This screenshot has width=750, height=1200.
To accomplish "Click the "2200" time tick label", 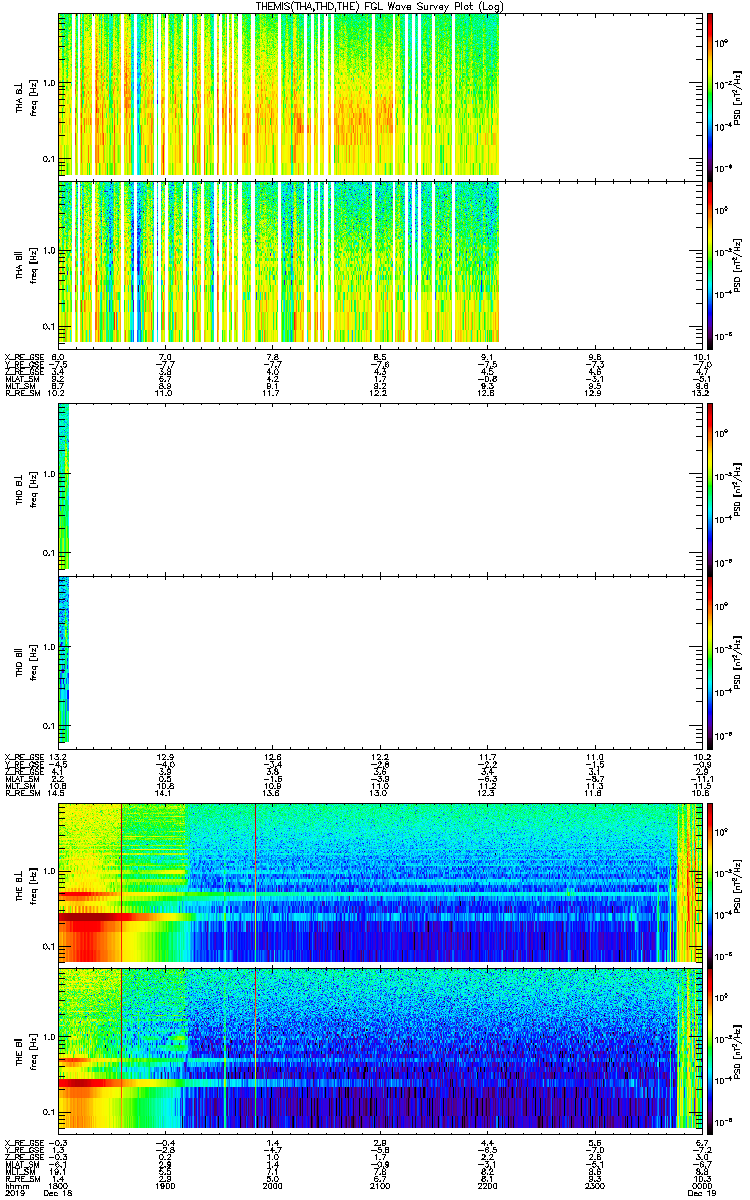I will (487, 1186).
